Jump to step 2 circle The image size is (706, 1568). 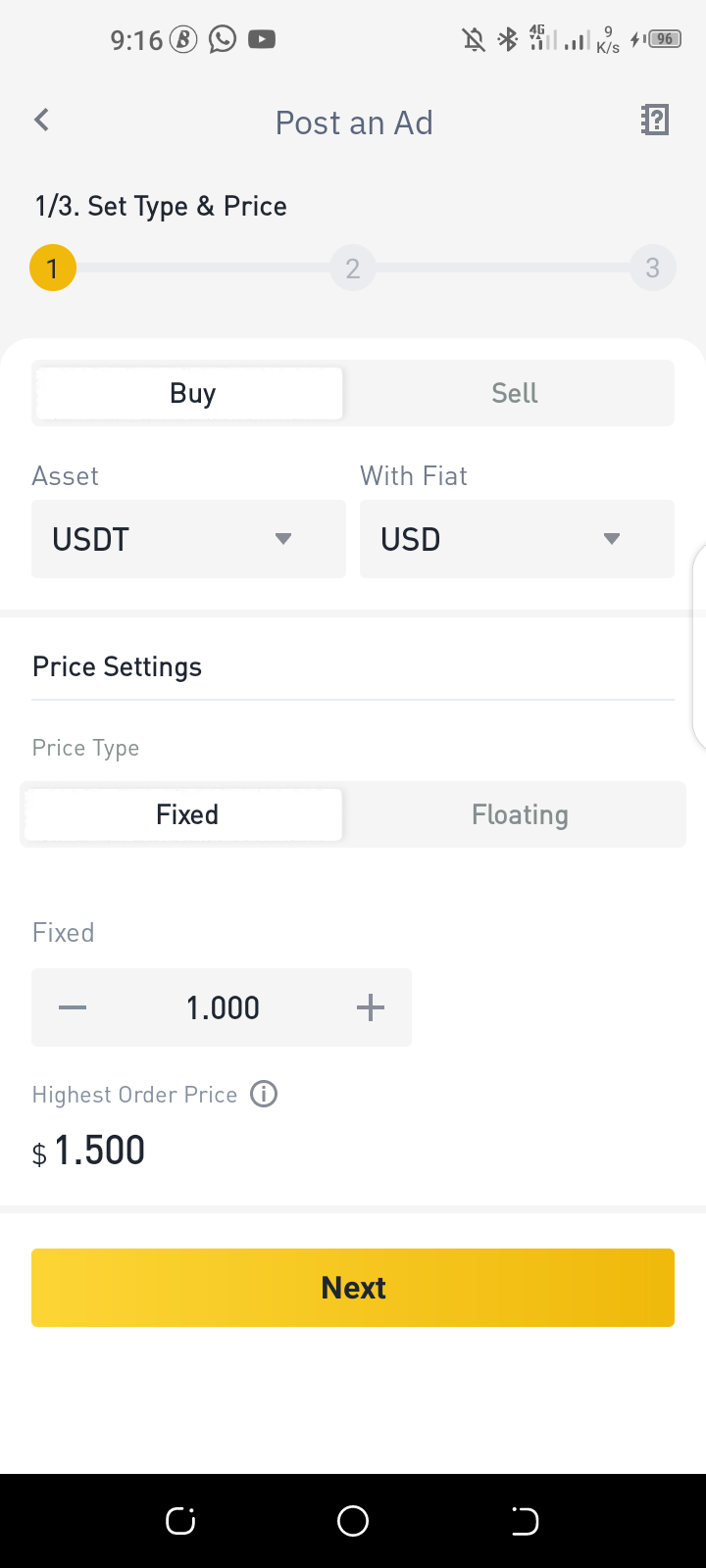tap(353, 268)
